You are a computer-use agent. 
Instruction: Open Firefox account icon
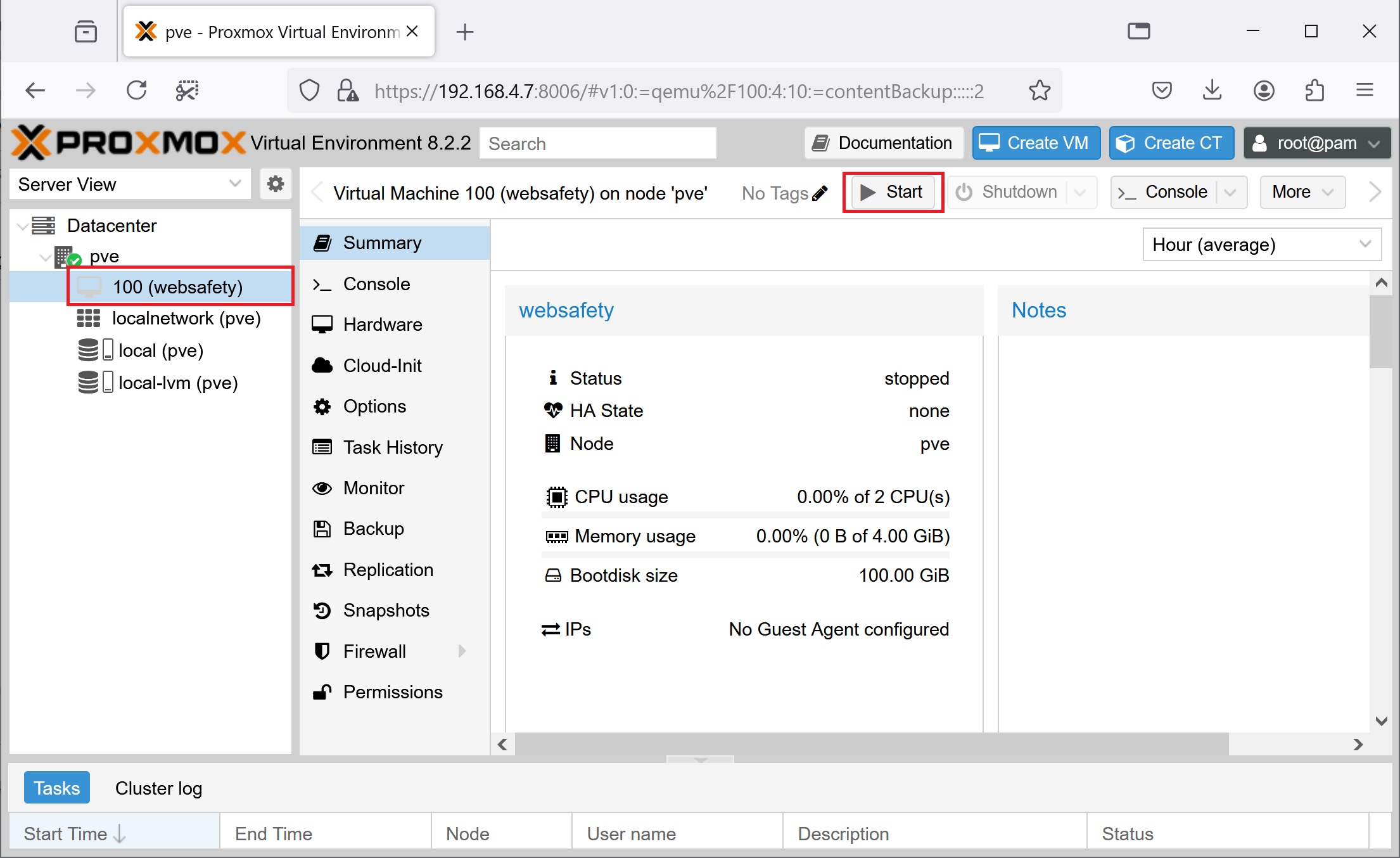click(1264, 91)
